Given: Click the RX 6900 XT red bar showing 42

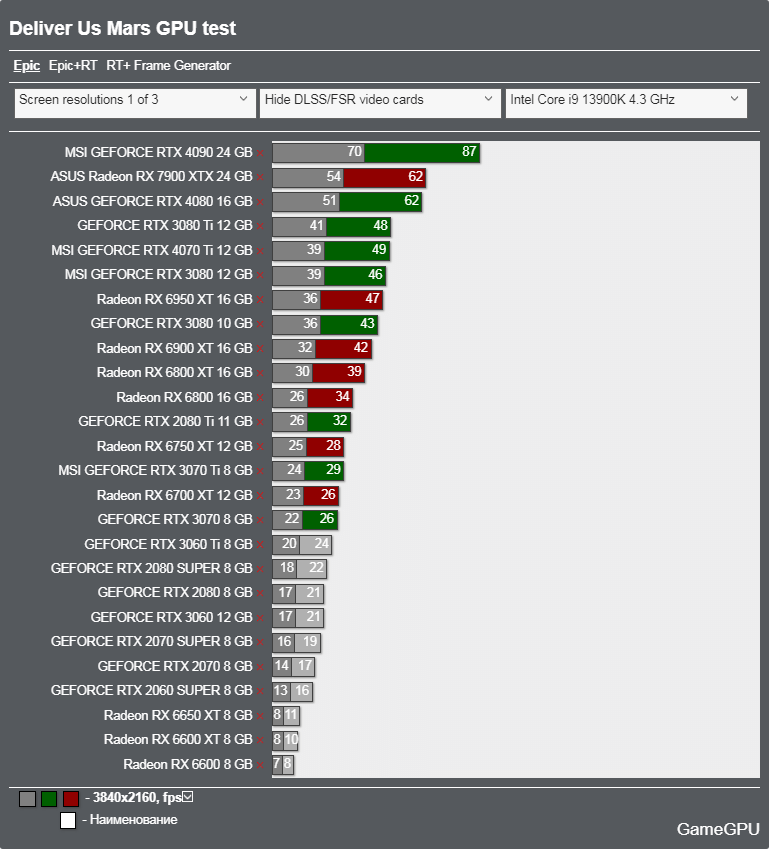Looking at the screenshot, I should 343,349.
